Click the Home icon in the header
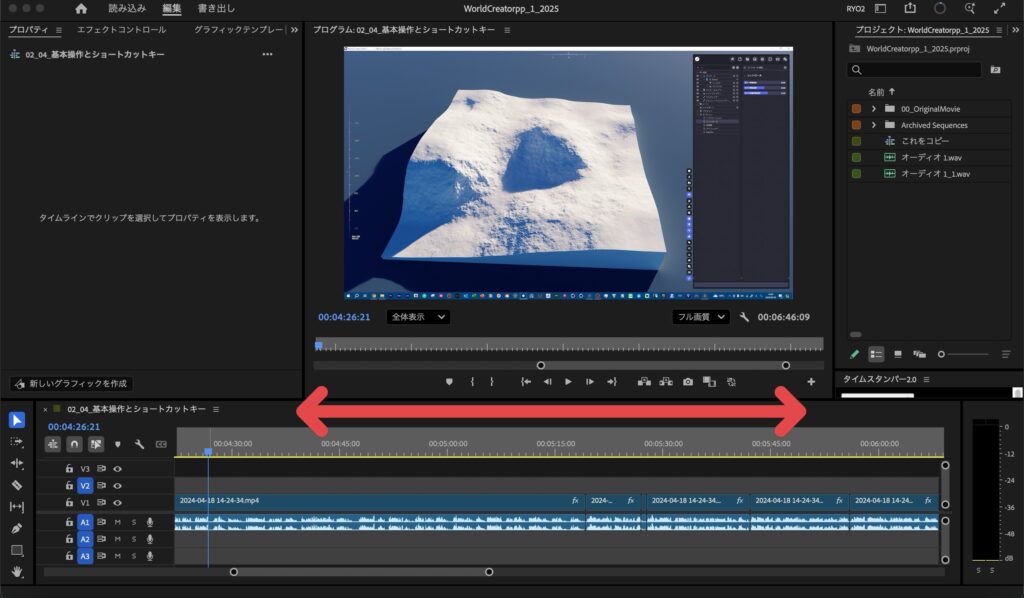Image resolution: width=1024 pixels, height=598 pixels. click(82, 8)
